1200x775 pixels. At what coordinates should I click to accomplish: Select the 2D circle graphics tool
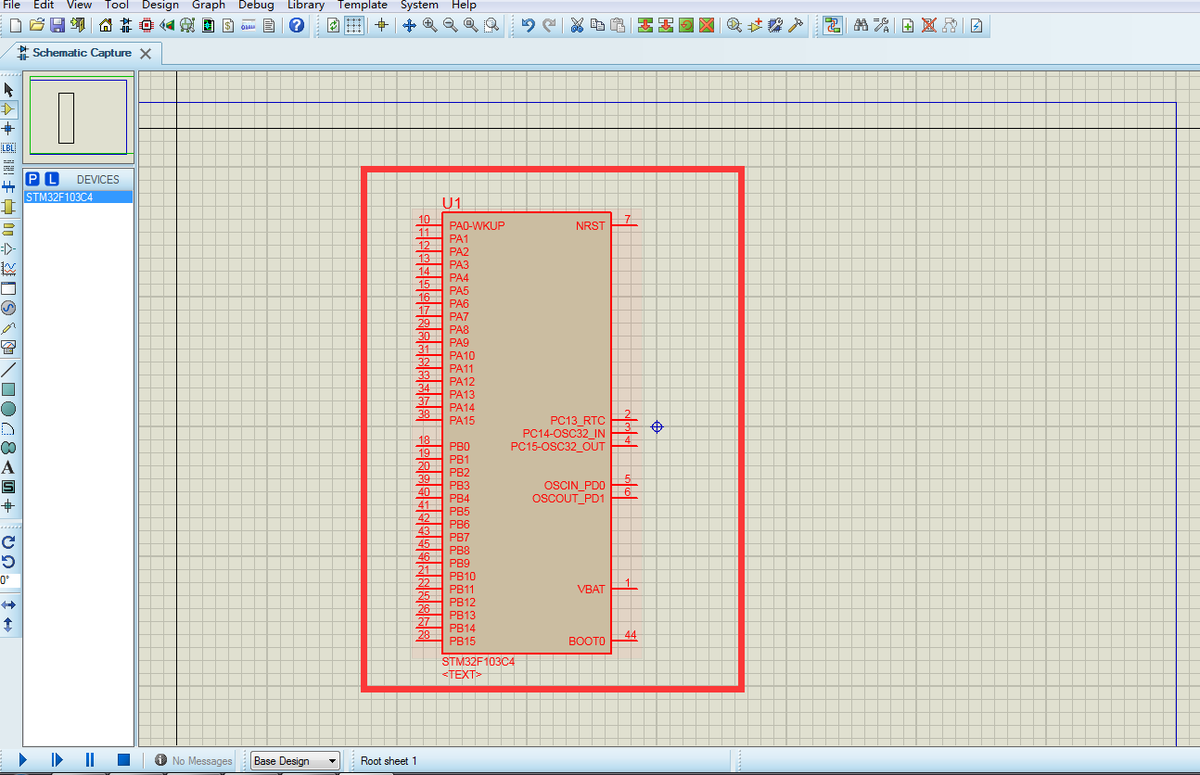click(9, 408)
